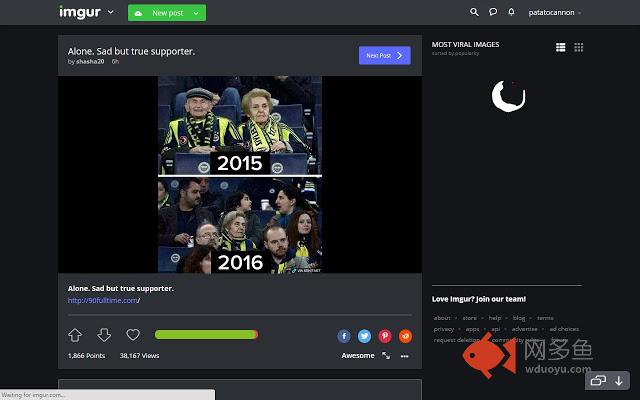
Task: Open the chat messages icon
Action: click(x=493, y=12)
